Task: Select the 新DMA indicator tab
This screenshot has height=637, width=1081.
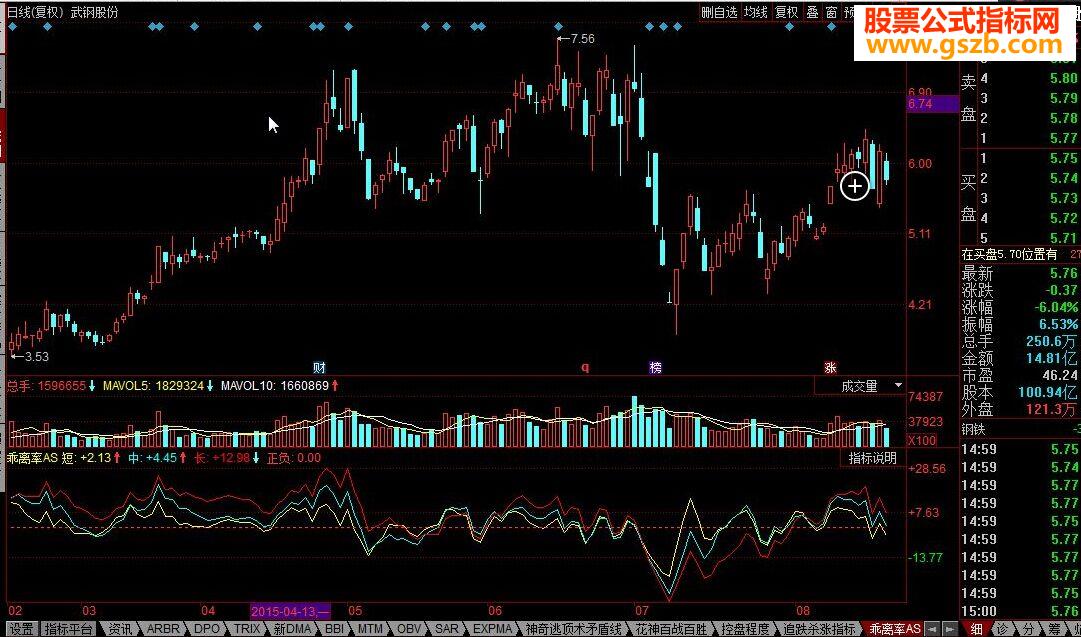Action: [292, 629]
